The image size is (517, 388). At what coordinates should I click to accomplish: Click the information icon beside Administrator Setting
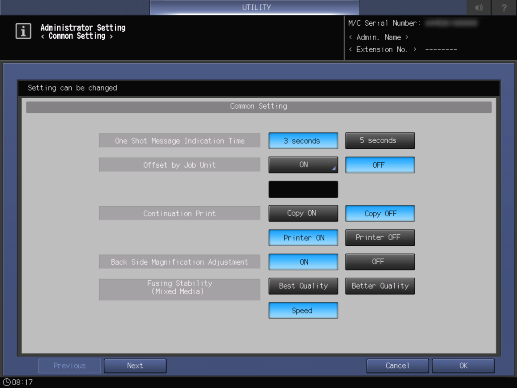(x=23, y=31)
